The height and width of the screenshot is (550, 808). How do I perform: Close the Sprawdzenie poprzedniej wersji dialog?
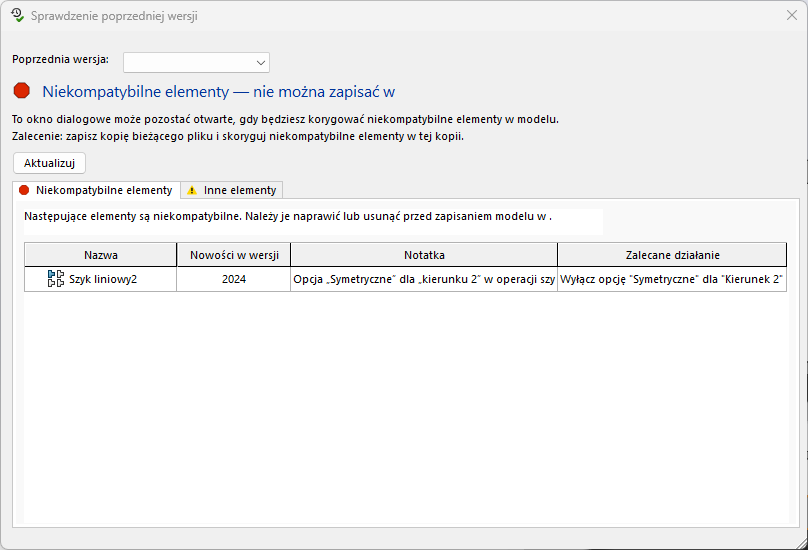point(791,15)
